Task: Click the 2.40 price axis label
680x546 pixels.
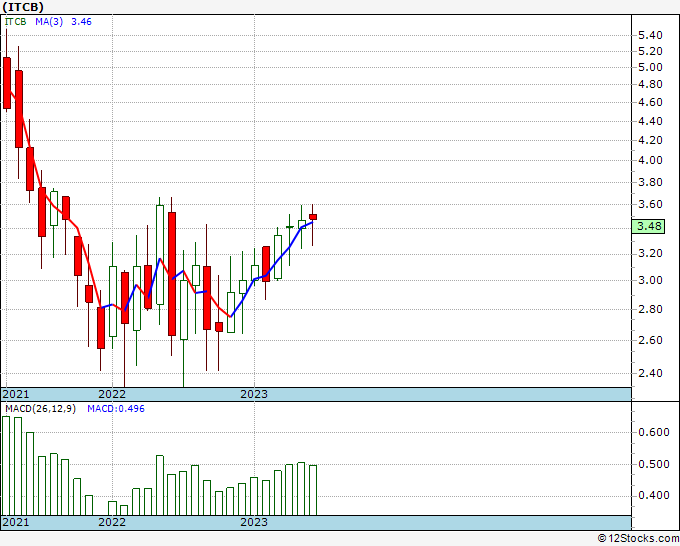Action: pos(650,373)
